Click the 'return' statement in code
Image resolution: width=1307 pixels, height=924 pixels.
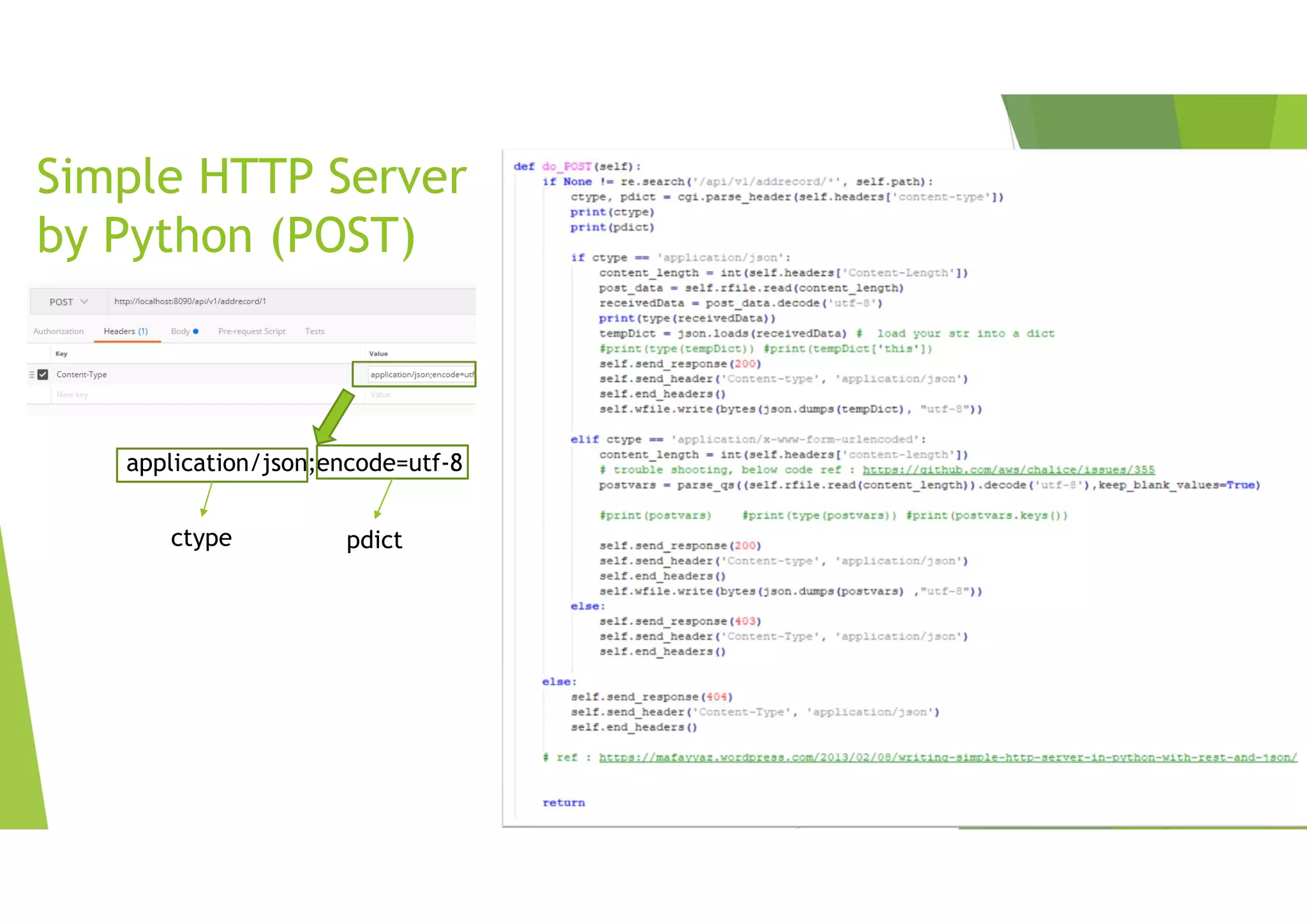(564, 803)
